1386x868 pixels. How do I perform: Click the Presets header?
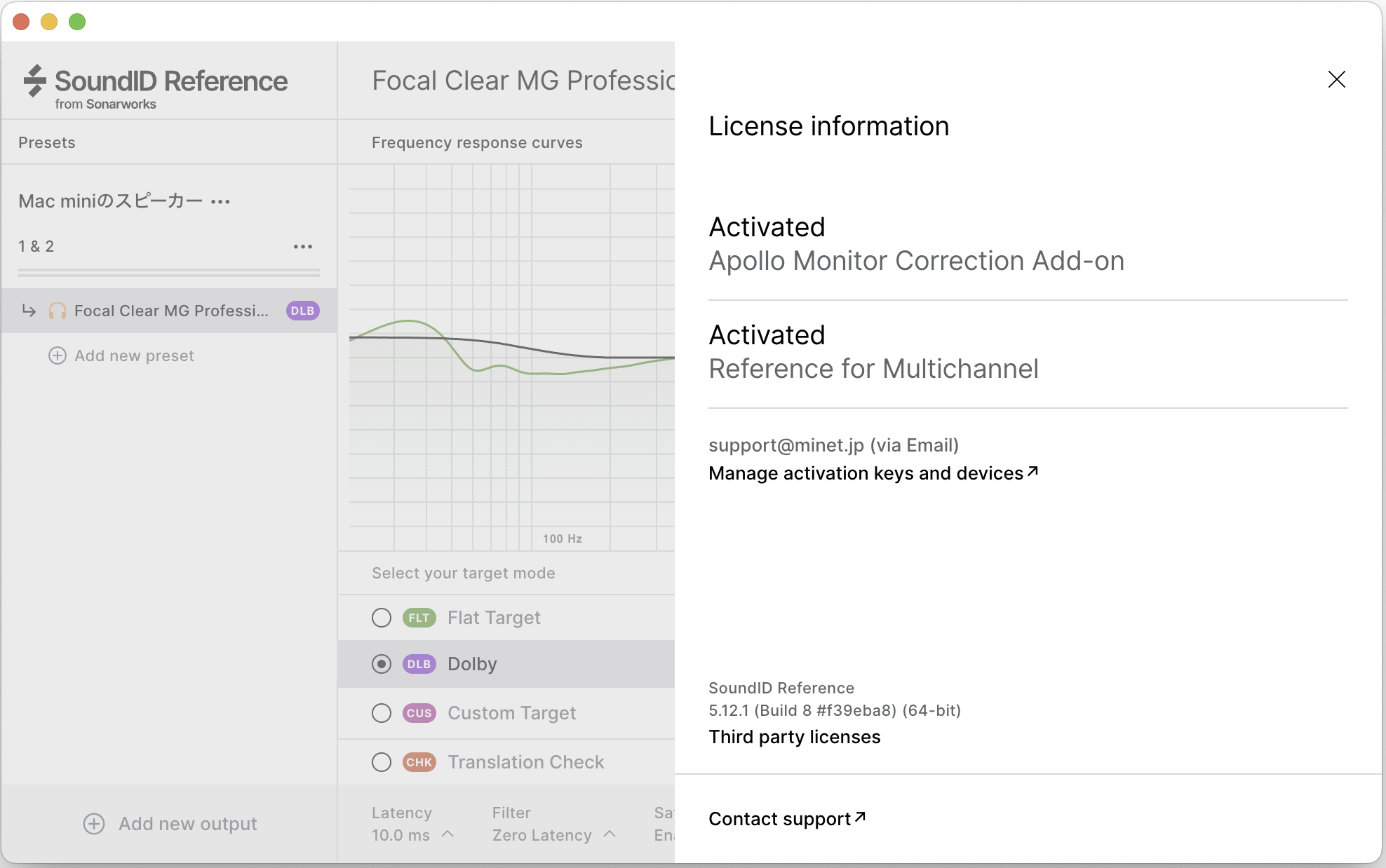pyautogui.click(x=47, y=142)
